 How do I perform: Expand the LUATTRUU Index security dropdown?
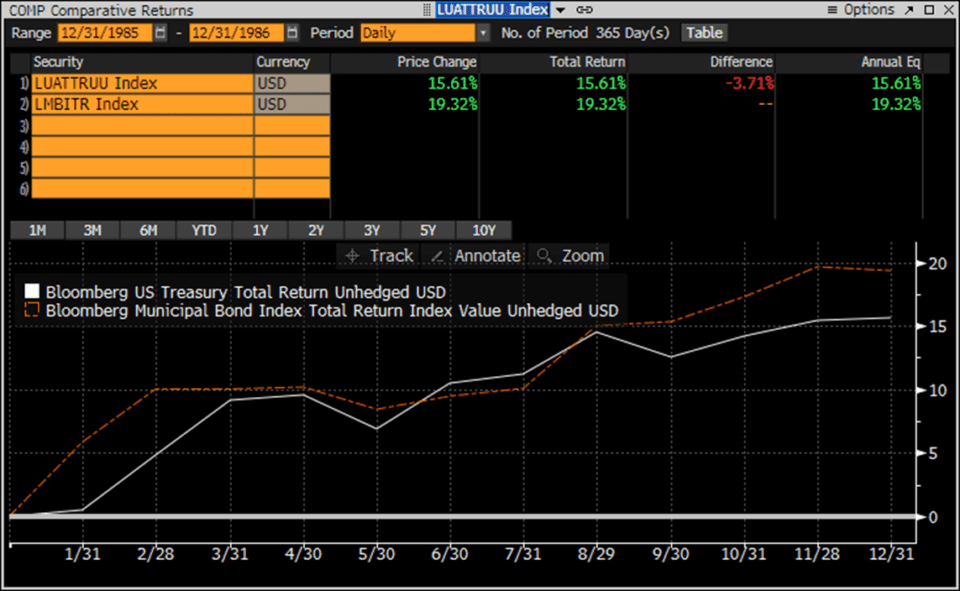point(557,10)
